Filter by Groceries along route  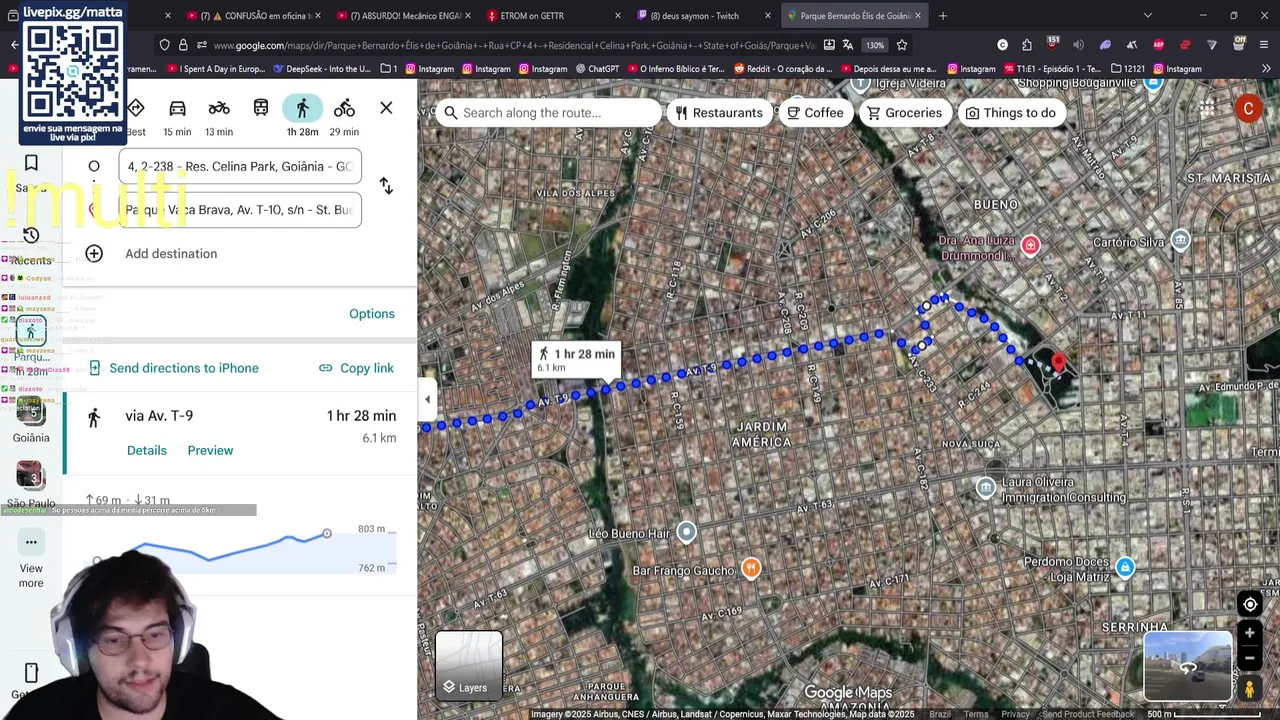tap(904, 113)
